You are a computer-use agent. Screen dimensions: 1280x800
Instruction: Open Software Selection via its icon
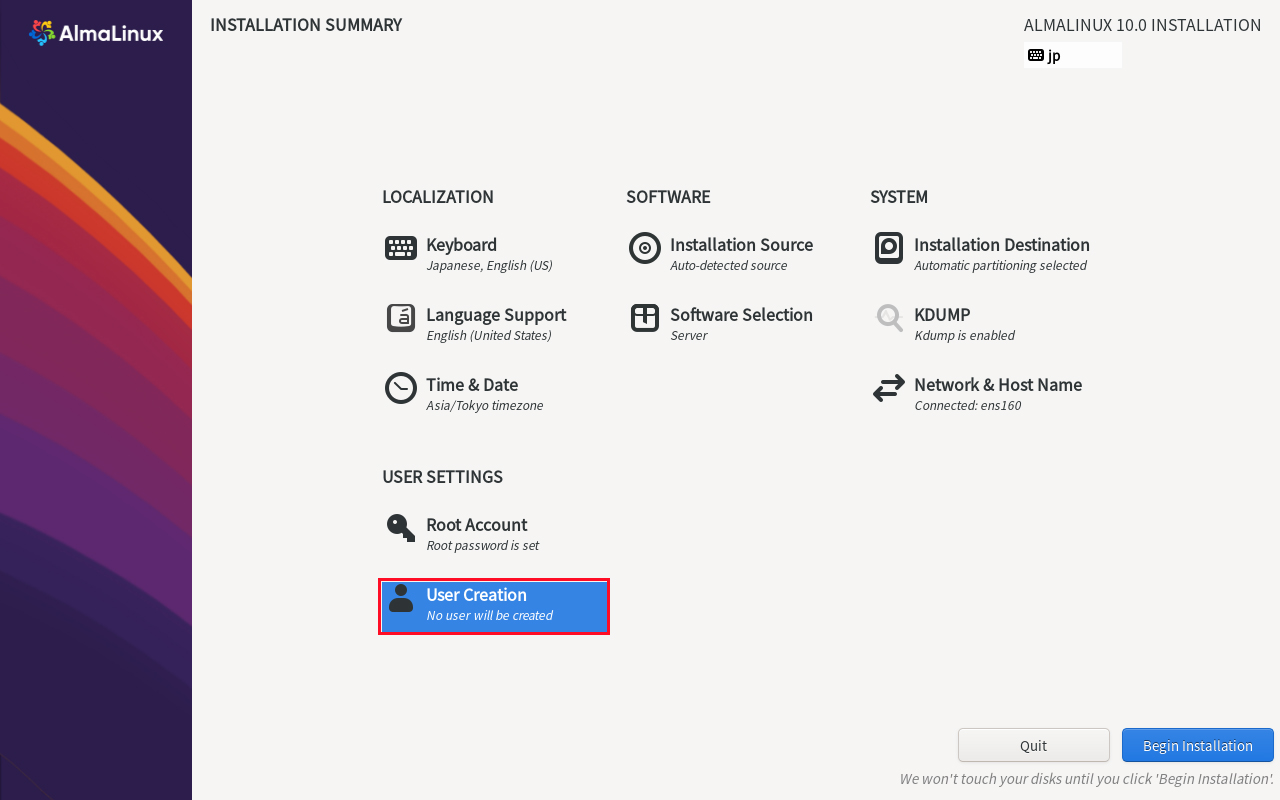pyautogui.click(x=645, y=318)
